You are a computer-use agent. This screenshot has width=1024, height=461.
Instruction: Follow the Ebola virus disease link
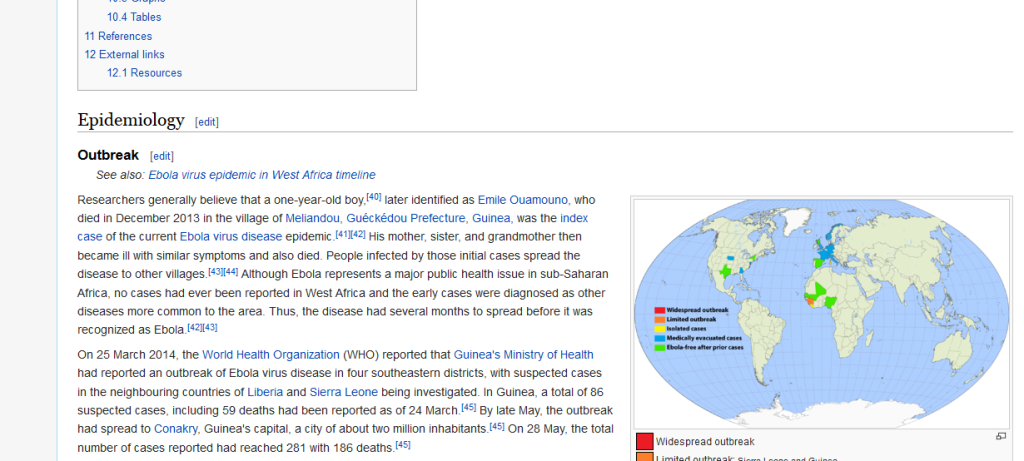coord(231,236)
